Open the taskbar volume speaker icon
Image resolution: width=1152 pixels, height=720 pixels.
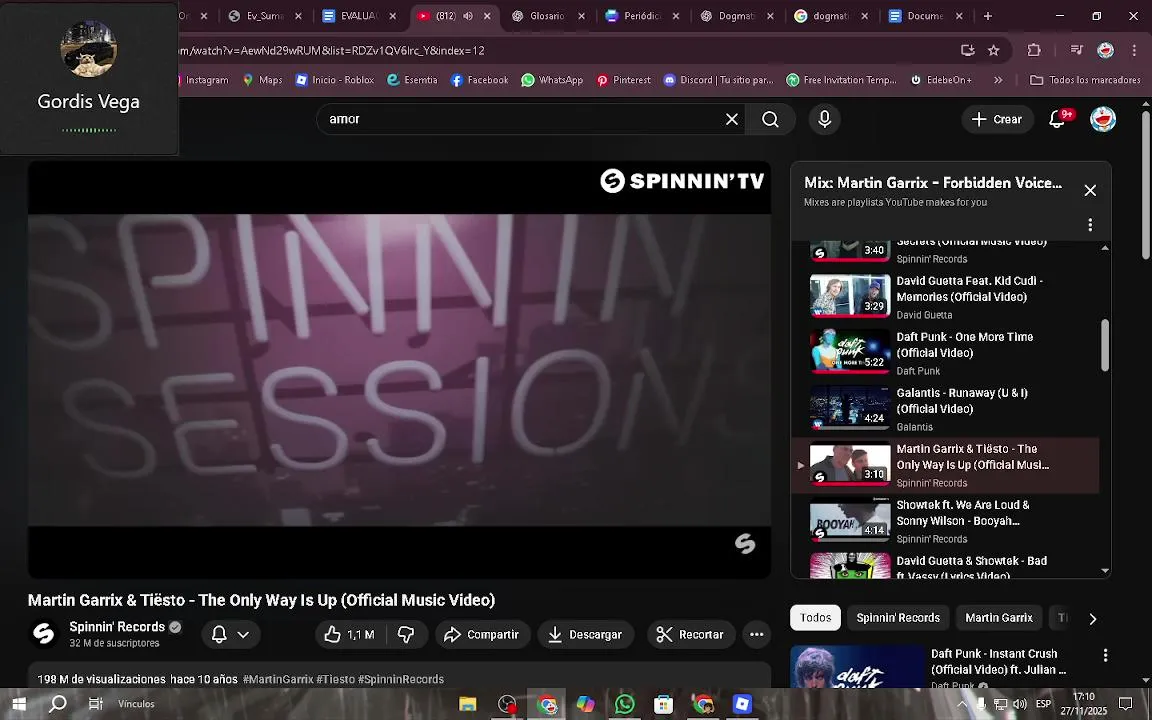coord(1019,704)
